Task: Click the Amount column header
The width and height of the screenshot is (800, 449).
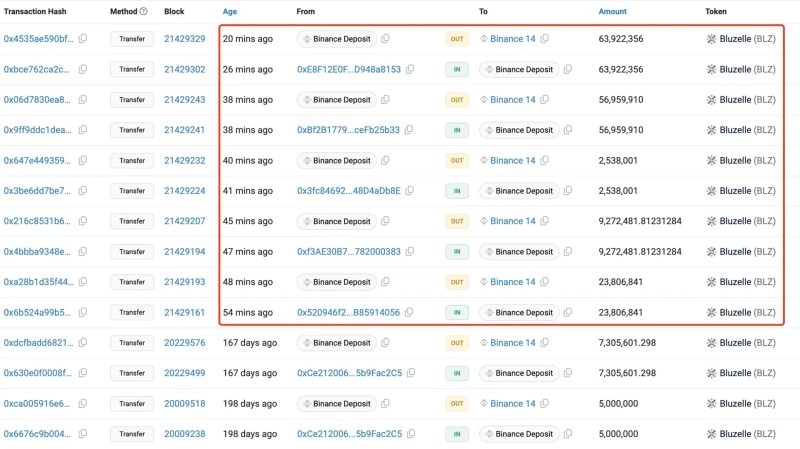Action: [615, 12]
